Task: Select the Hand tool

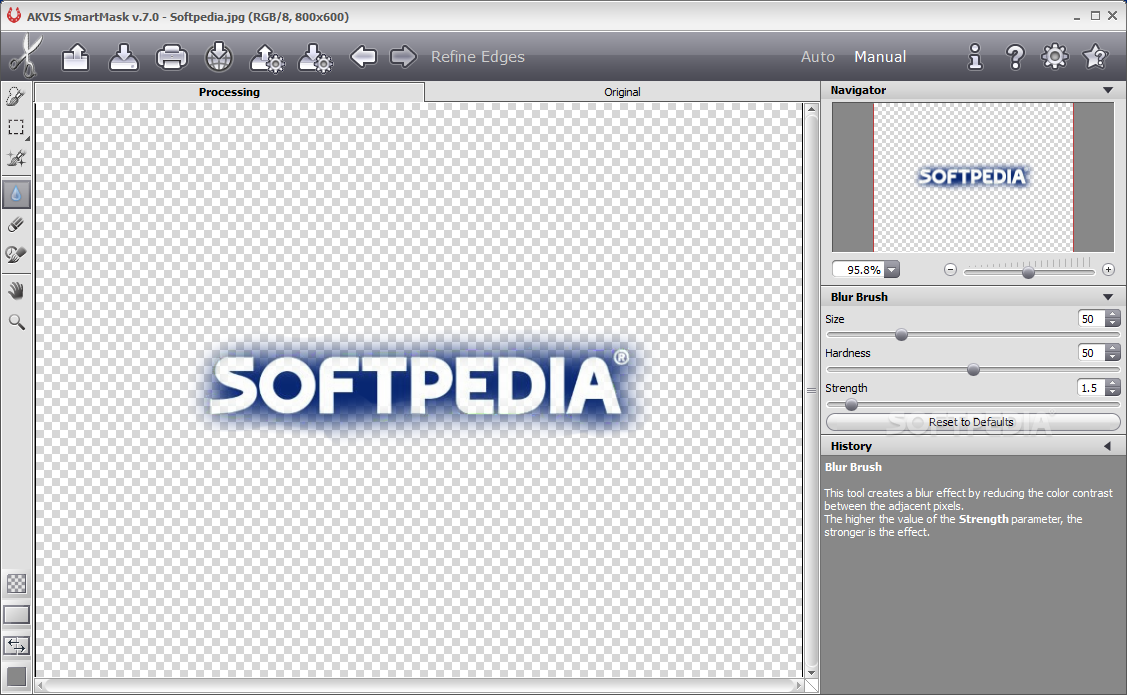Action: (x=16, y=290)
